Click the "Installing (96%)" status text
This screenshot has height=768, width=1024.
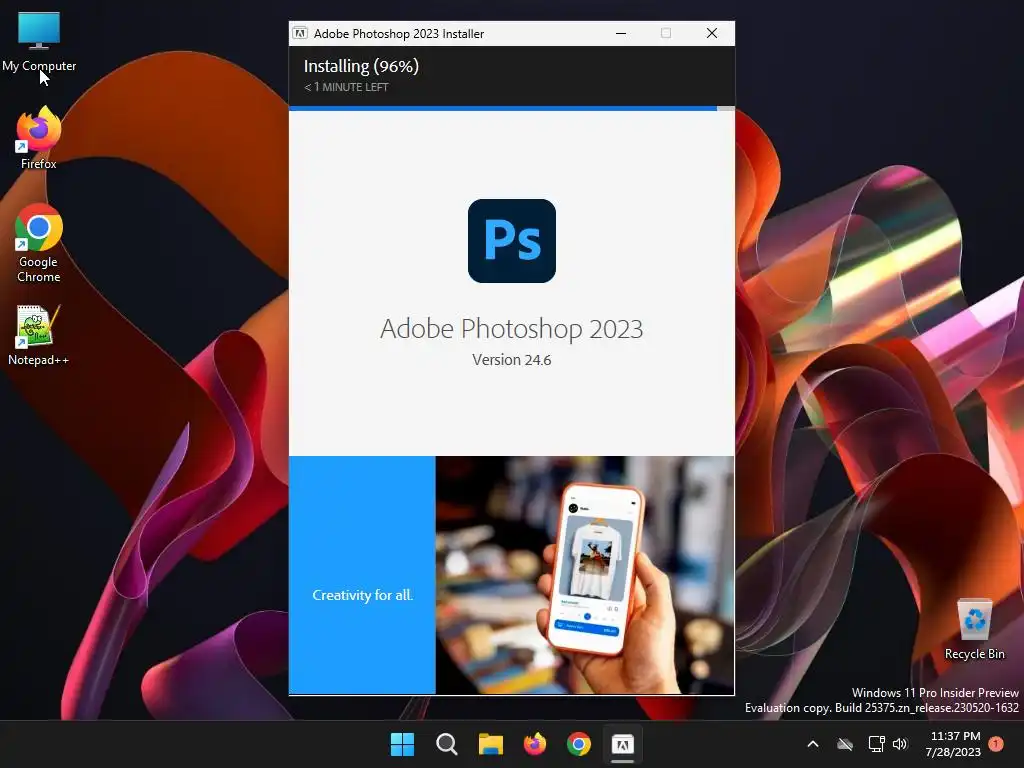click(x=361, y=66)
